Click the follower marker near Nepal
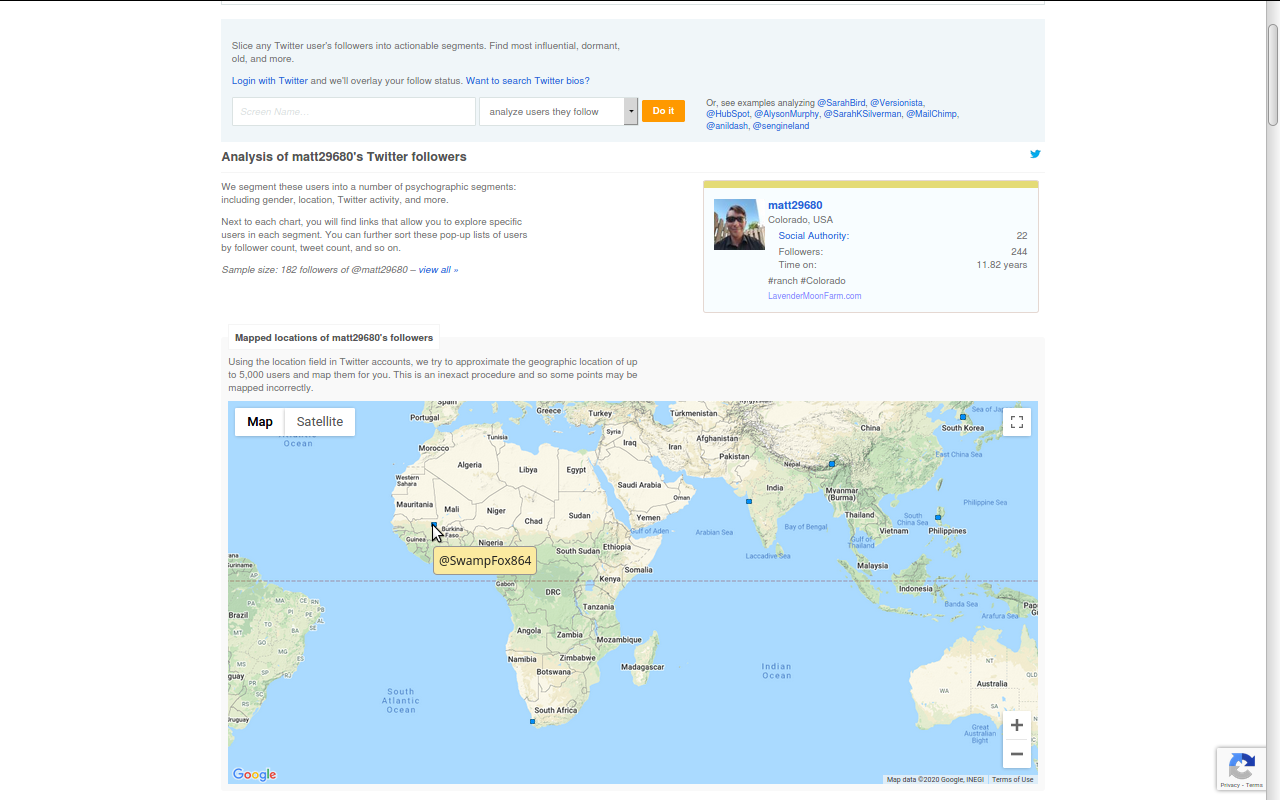This screenshot has width=1280, height=800. (832, 464)
